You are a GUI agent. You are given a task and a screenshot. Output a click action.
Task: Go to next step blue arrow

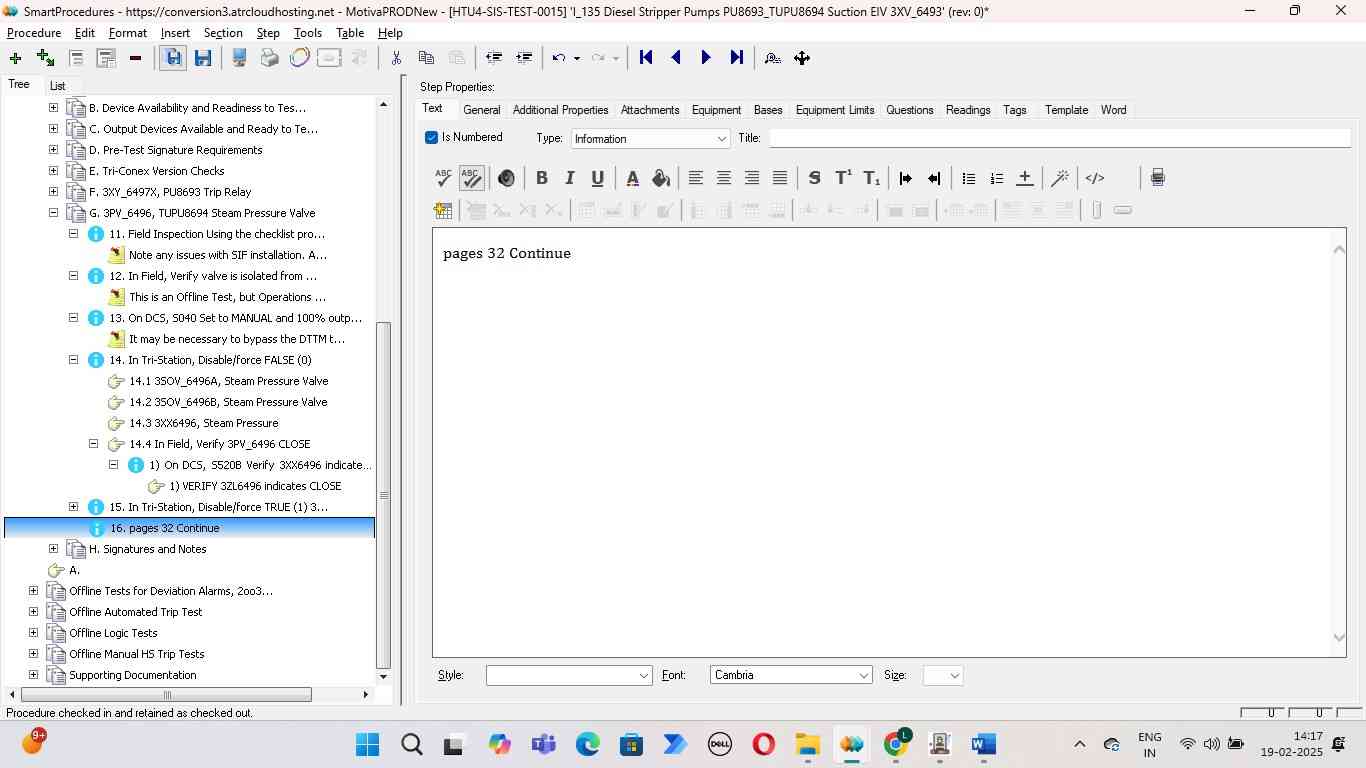click(706, 58)
